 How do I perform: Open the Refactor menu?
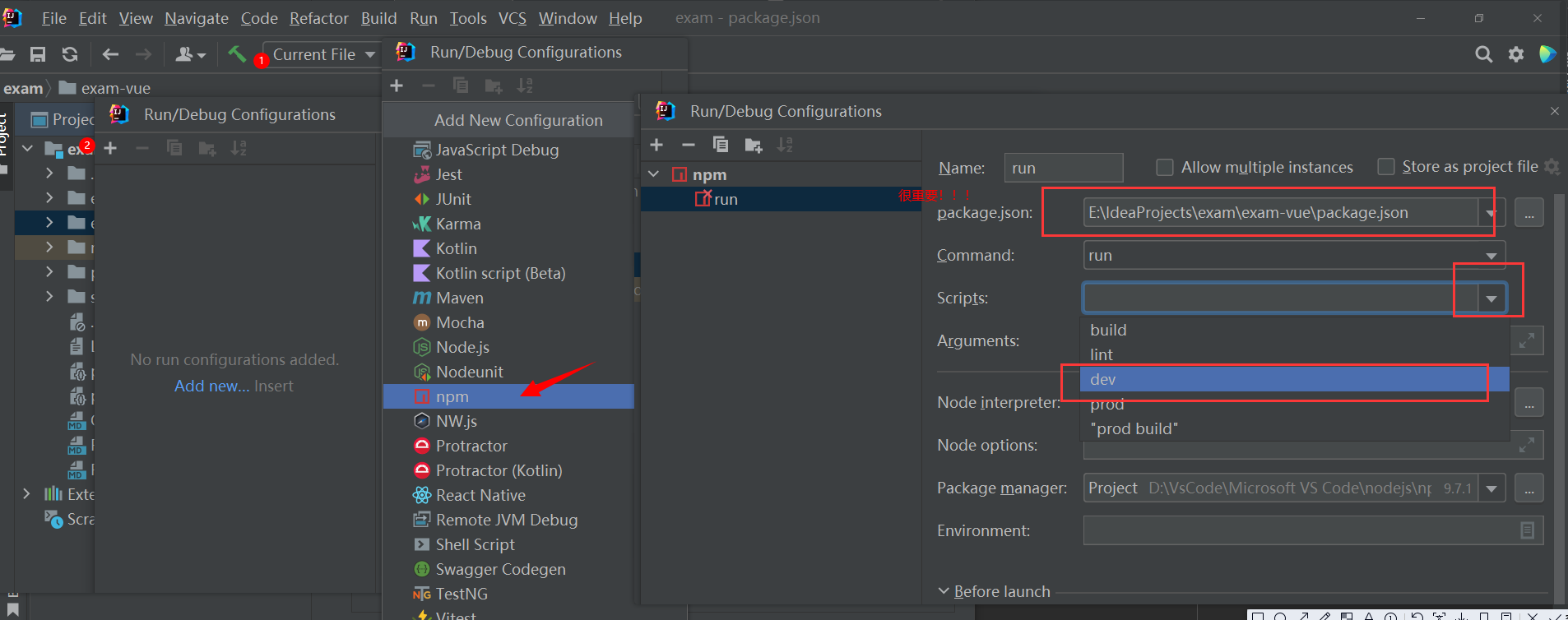pyautogui.click(x=319, y=18)
